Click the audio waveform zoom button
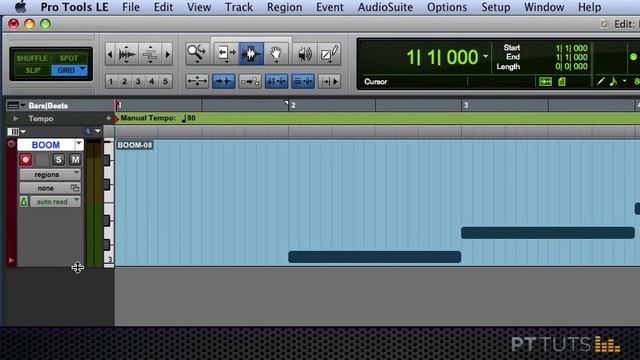This screenshot has width=640, height=360. (x=127, y=54)
